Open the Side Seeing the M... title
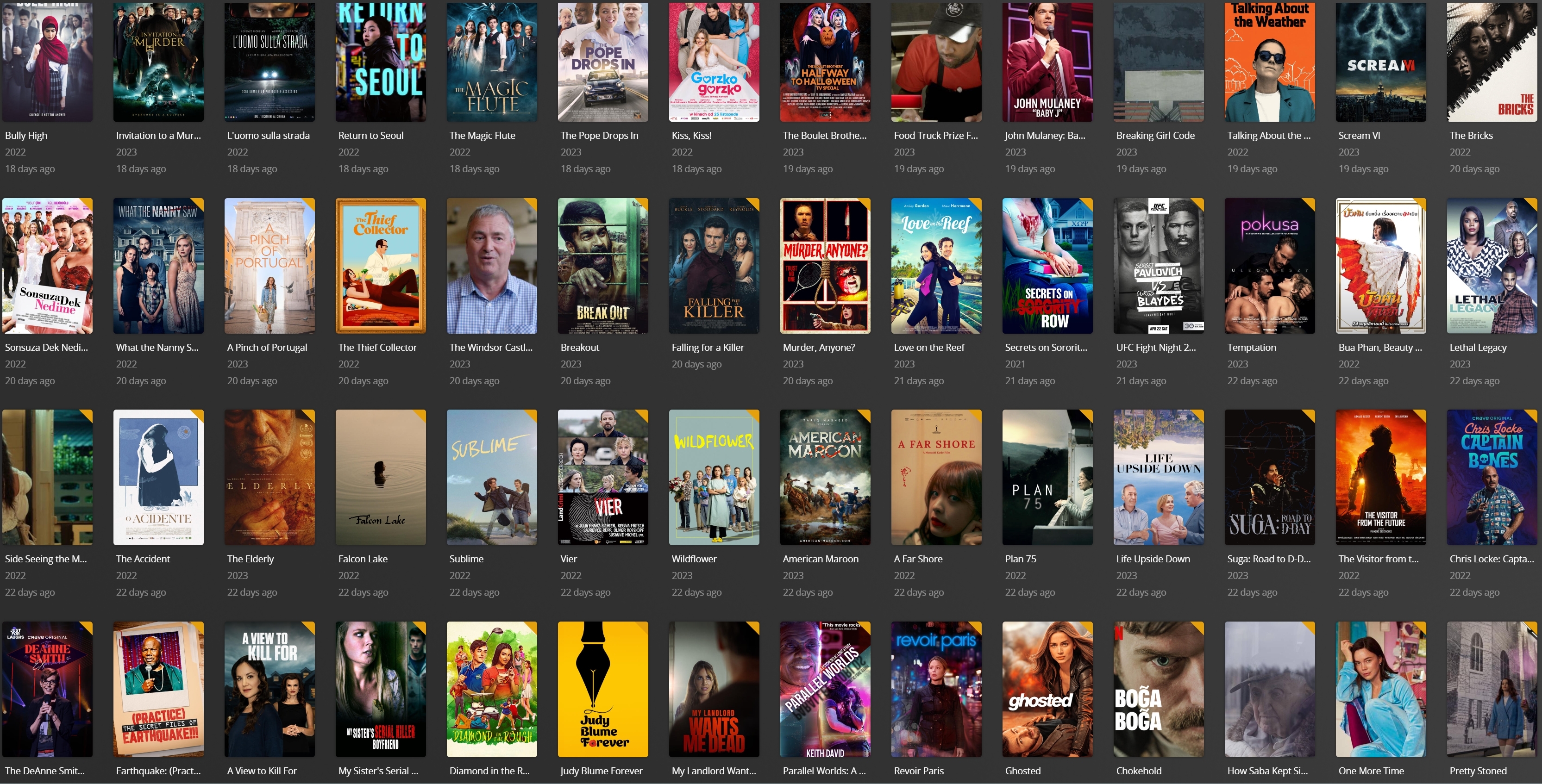 point(46,559)
